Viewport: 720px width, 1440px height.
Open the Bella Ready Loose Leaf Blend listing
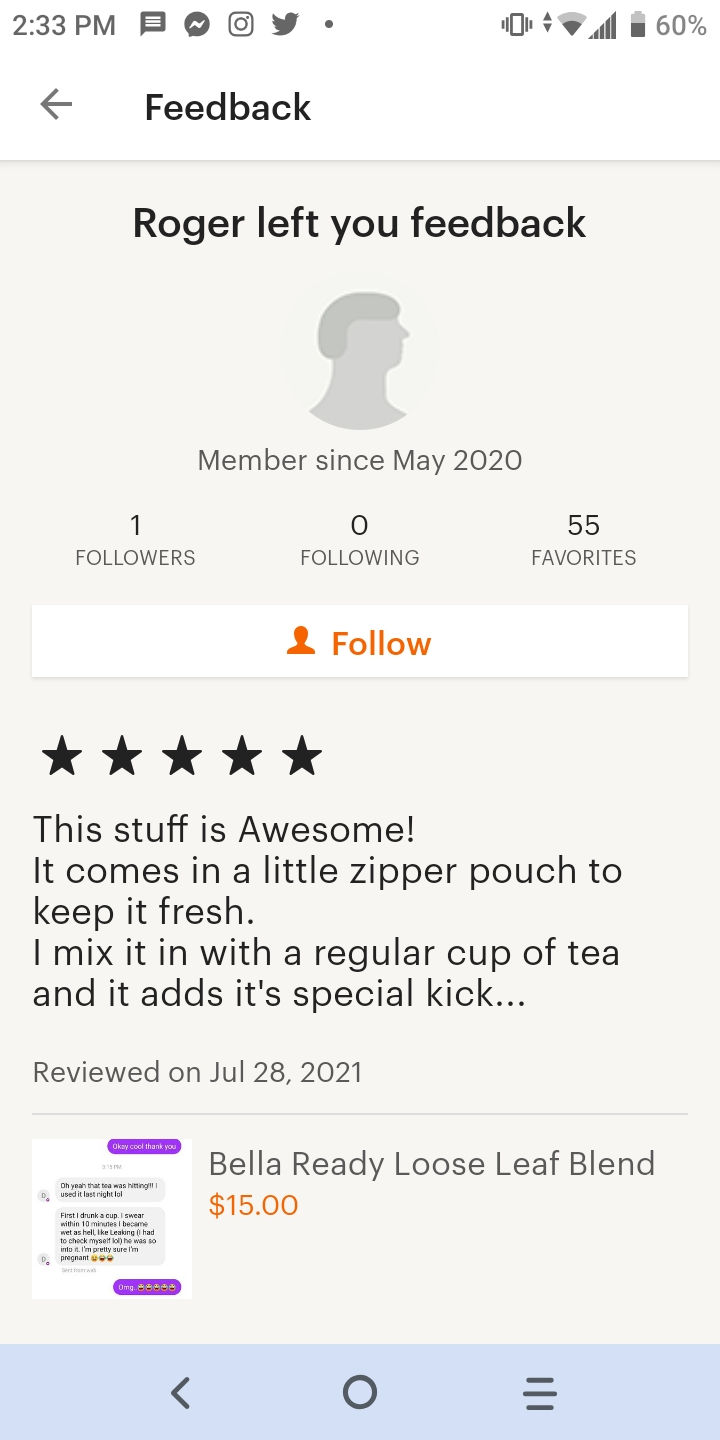coord(431,1164)
